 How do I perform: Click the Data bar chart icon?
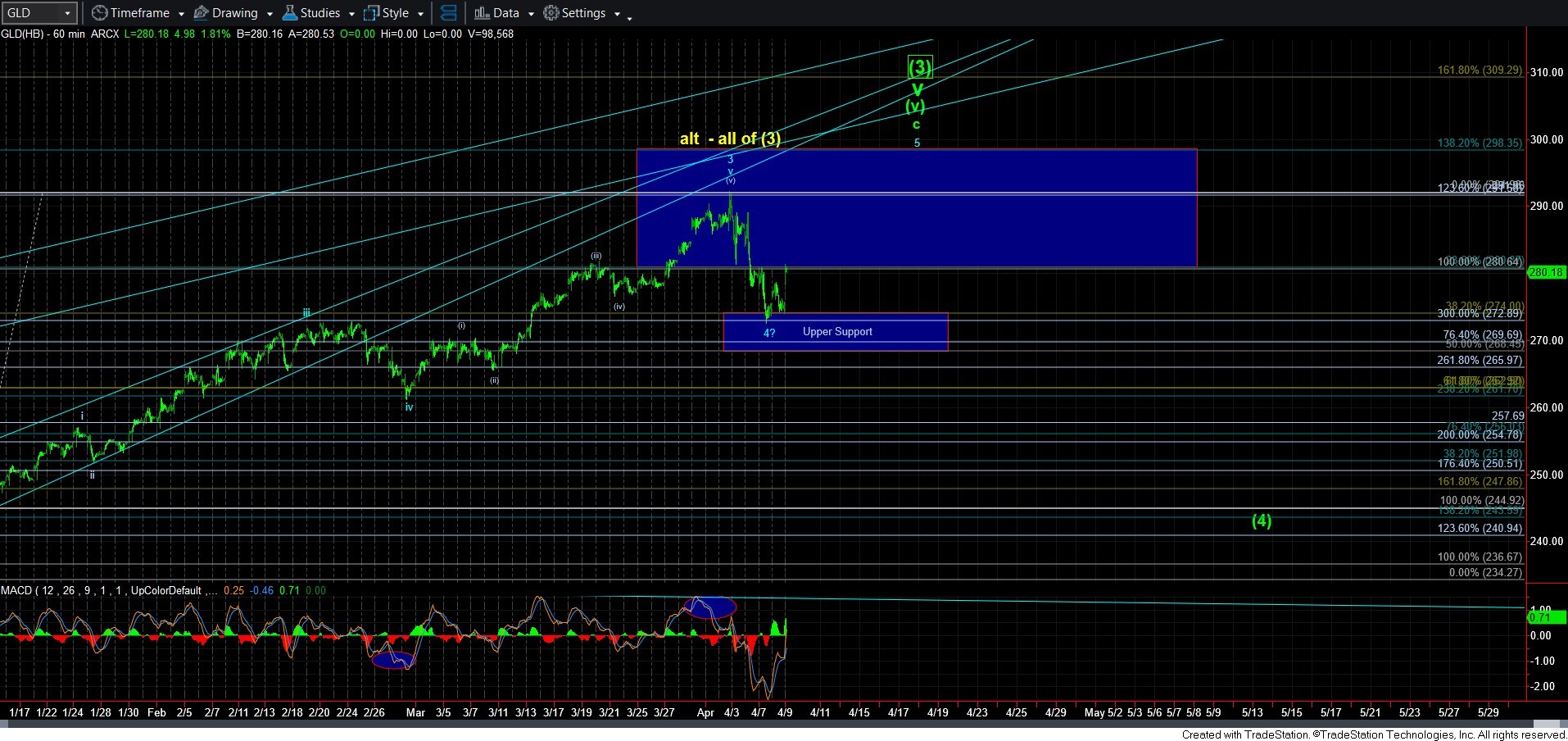[482, 13]
